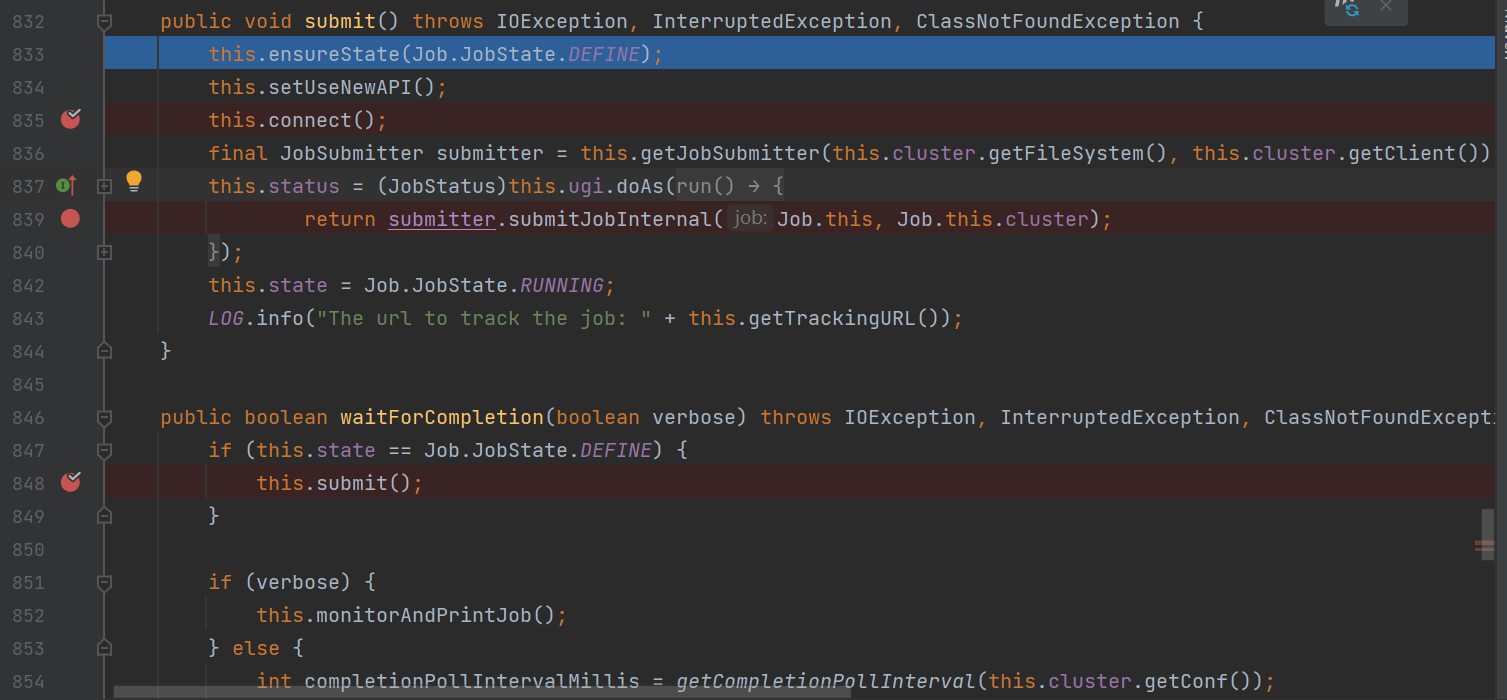Click the job: parameter hint on line 839
This screenshot has height=700, width=1507.
point(749,218)
